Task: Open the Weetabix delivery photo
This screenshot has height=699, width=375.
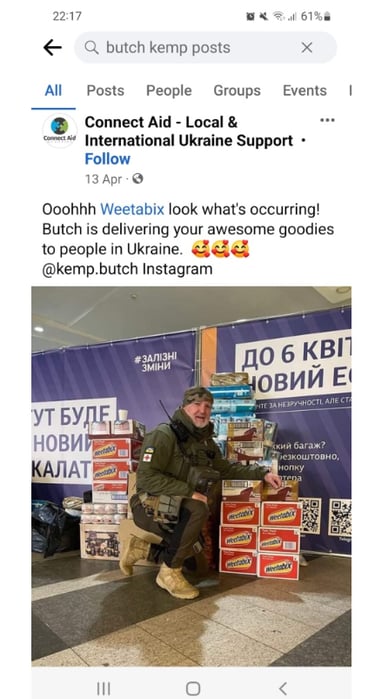Action: 191,476
